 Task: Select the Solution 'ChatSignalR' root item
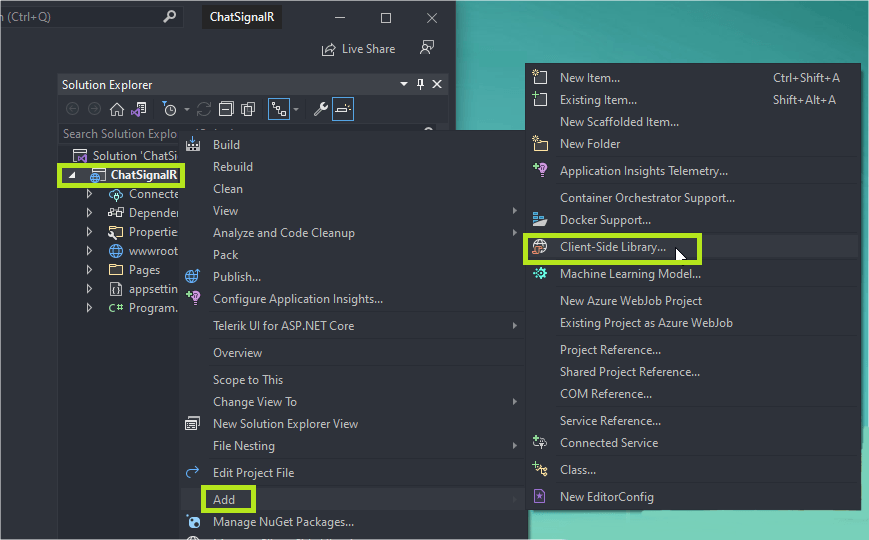coord(125,156)
